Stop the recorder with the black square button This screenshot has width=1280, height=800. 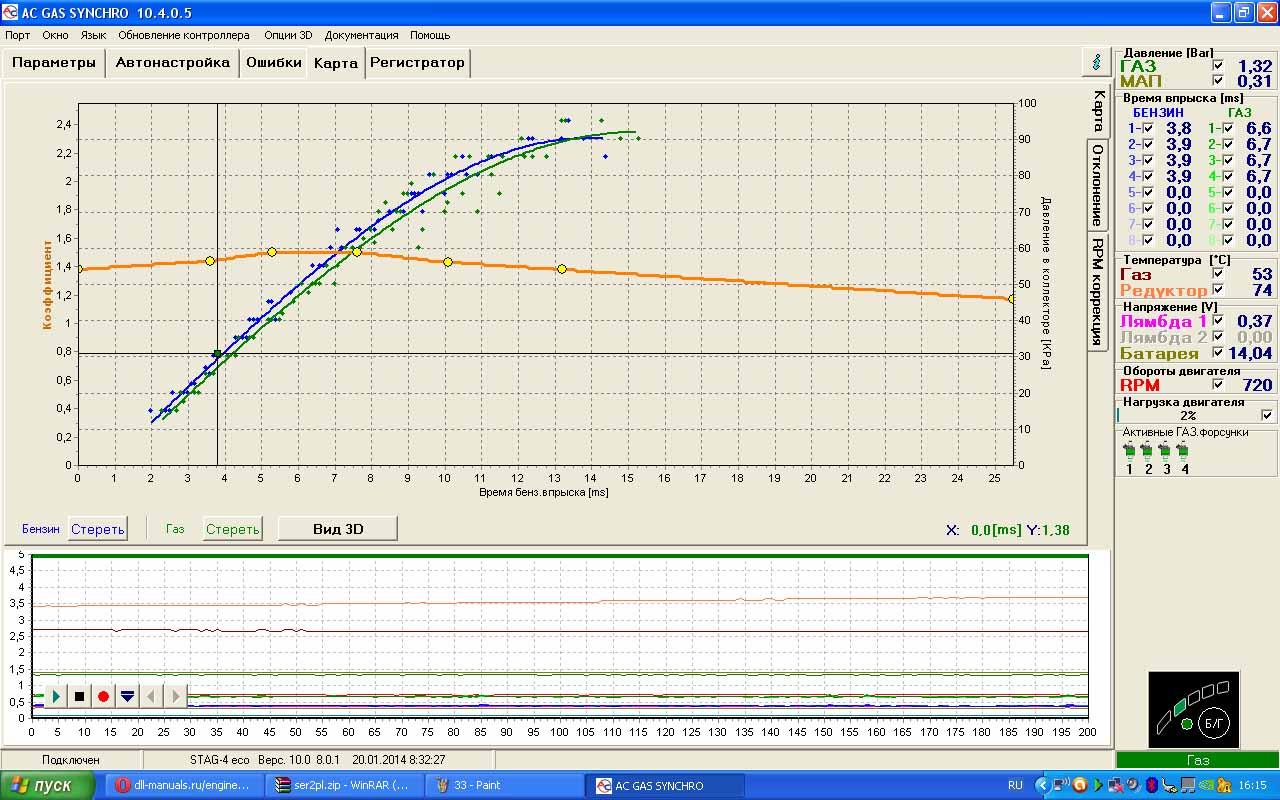pos(79,696)
